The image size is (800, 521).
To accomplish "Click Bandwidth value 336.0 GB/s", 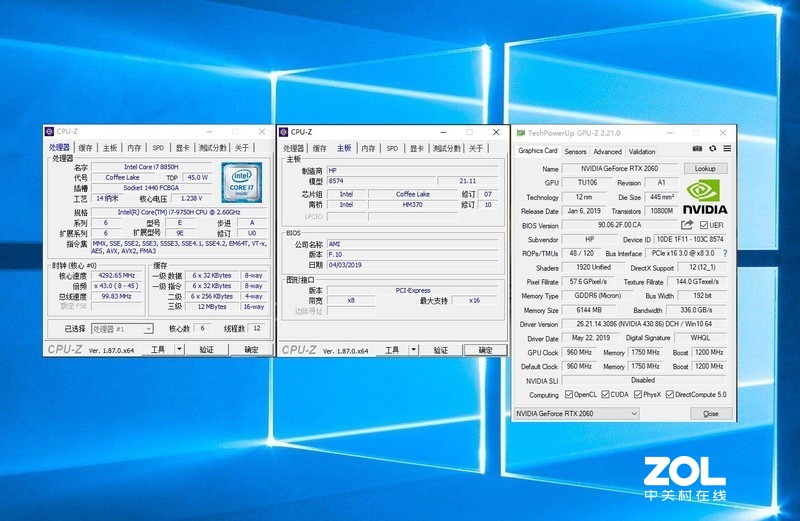I will 696,310.
